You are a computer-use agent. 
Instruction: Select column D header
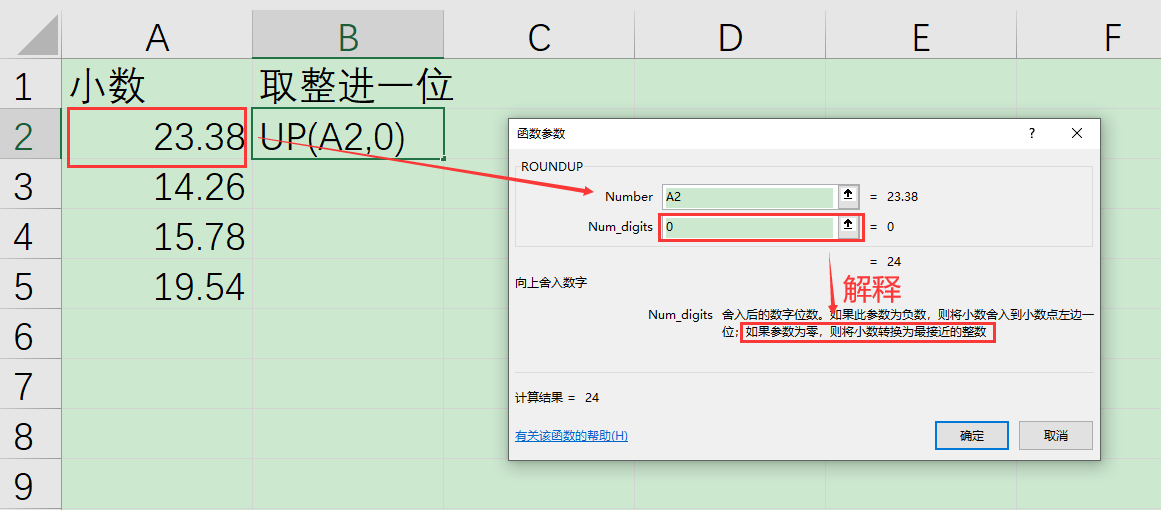[730, 36]
